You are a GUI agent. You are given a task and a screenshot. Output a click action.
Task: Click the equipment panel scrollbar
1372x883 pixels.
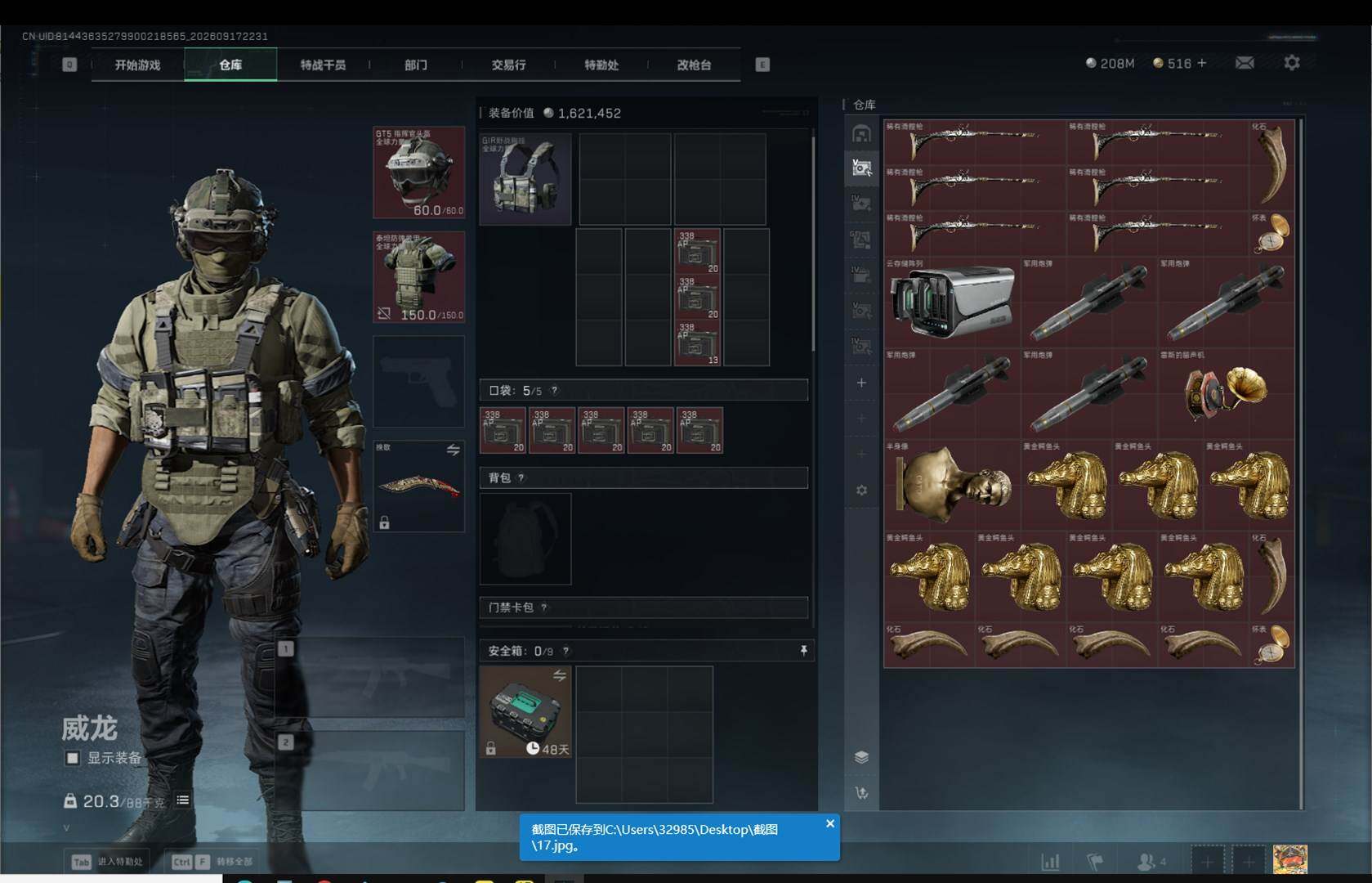point(813,243)
